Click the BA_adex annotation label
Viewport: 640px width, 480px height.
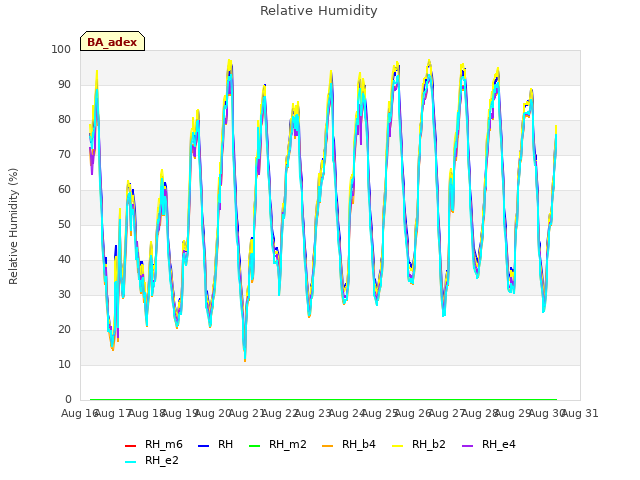pyautogui.click(x=112, y=42)
